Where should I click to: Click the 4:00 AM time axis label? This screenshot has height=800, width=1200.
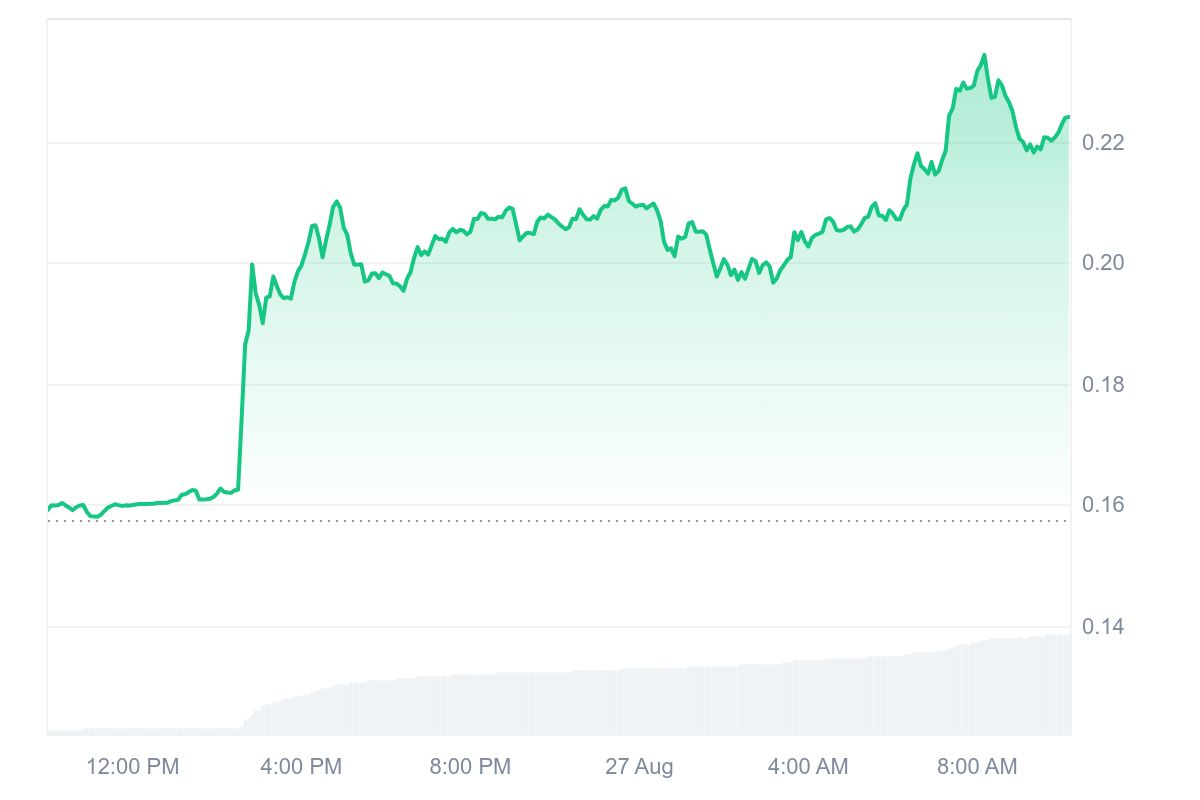(808, 767)
